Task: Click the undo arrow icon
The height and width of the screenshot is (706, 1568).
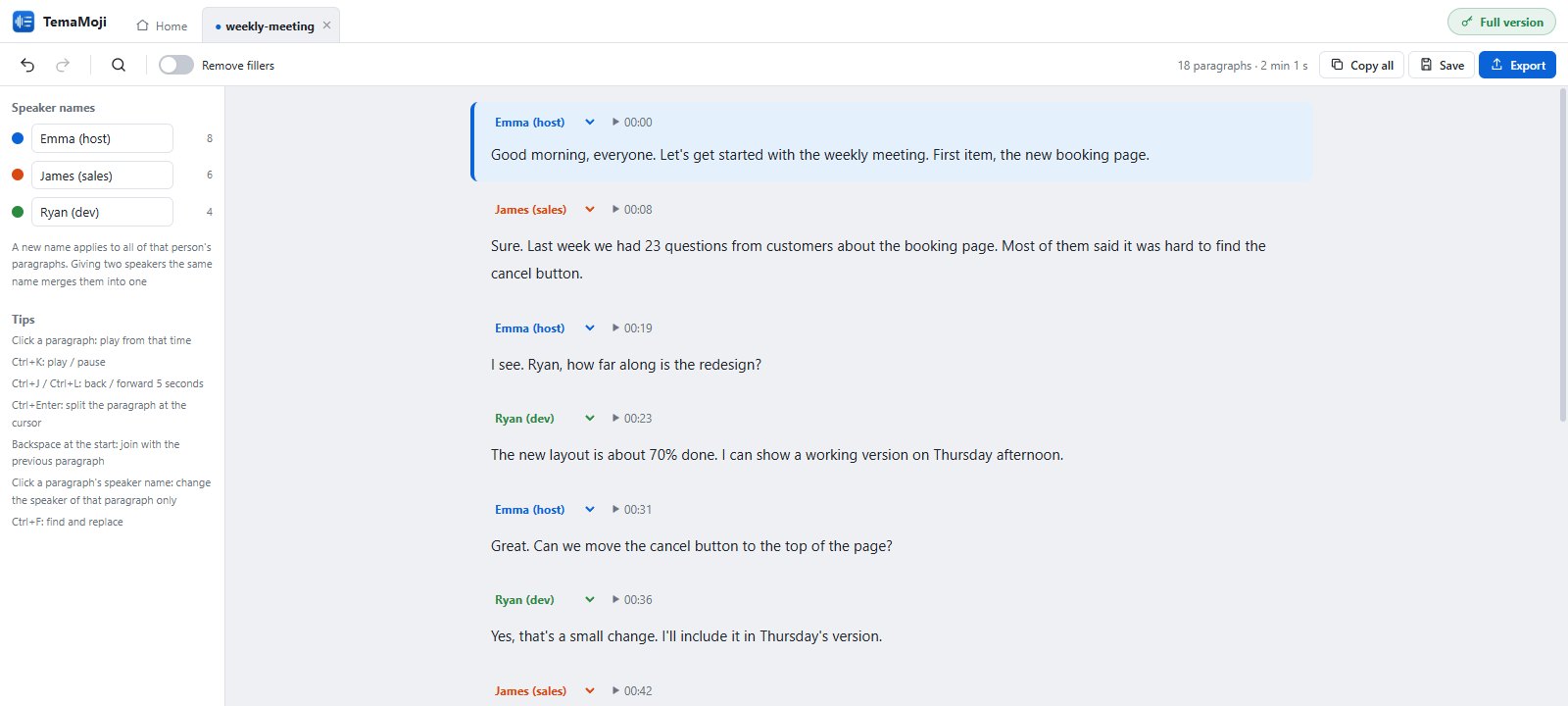Action: tap(27, 65)
